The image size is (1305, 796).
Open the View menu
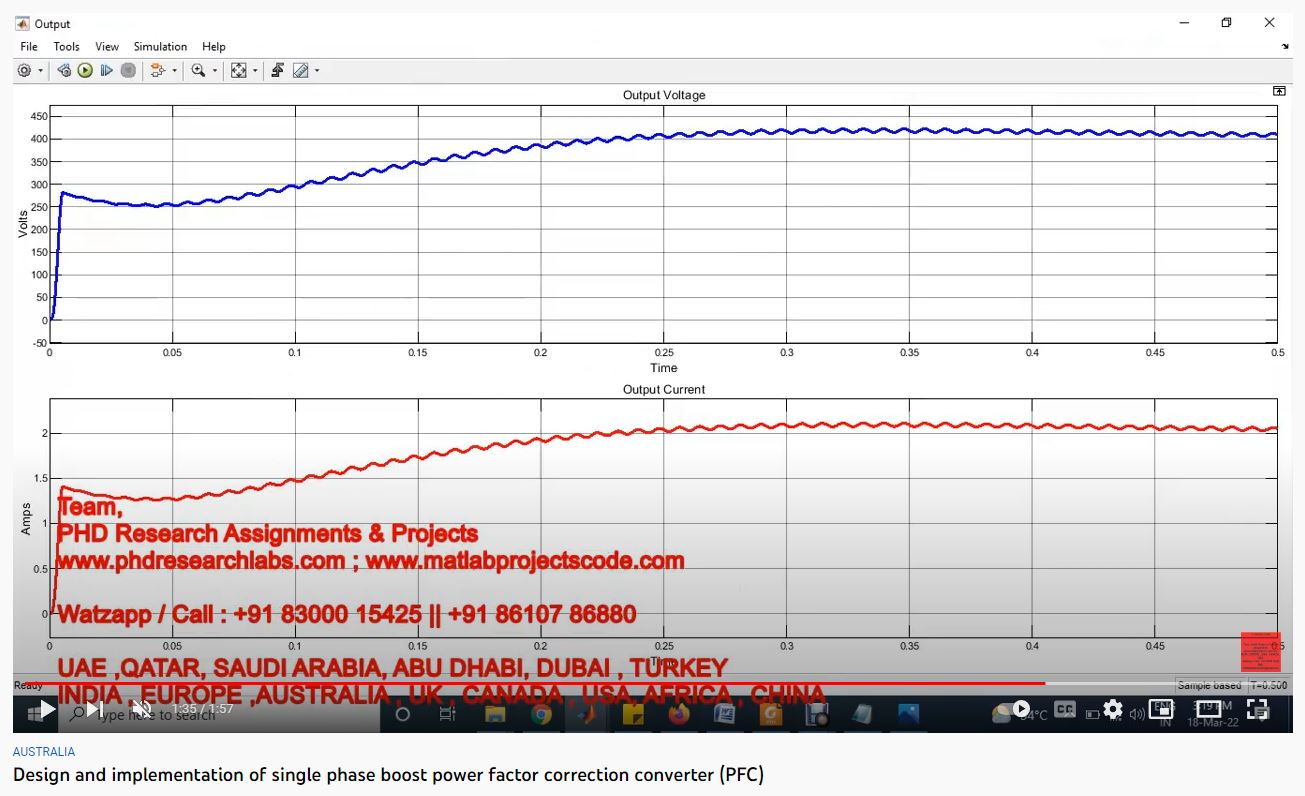pyautogui.click(x=107, y=46)
